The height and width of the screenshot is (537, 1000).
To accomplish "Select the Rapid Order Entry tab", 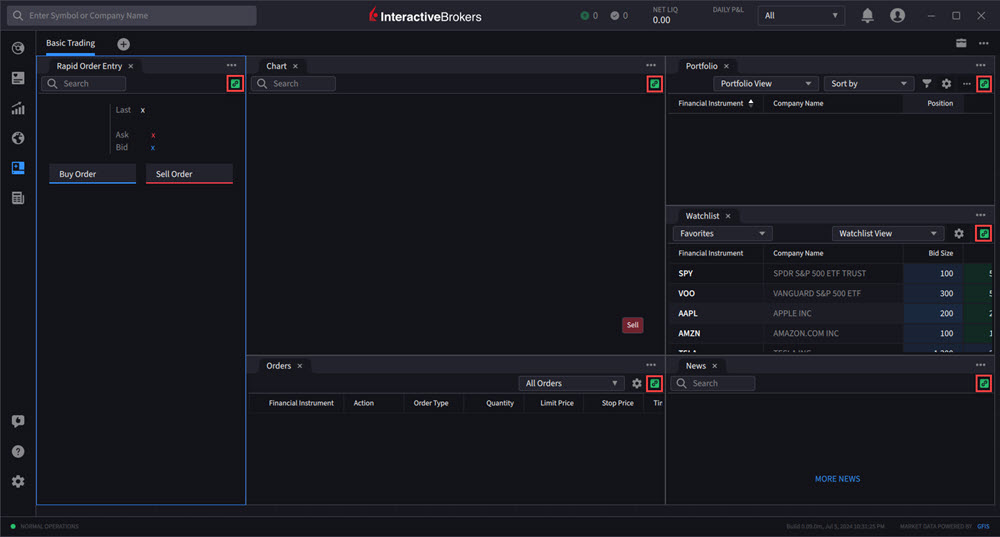I will click(x=89, y=66).
